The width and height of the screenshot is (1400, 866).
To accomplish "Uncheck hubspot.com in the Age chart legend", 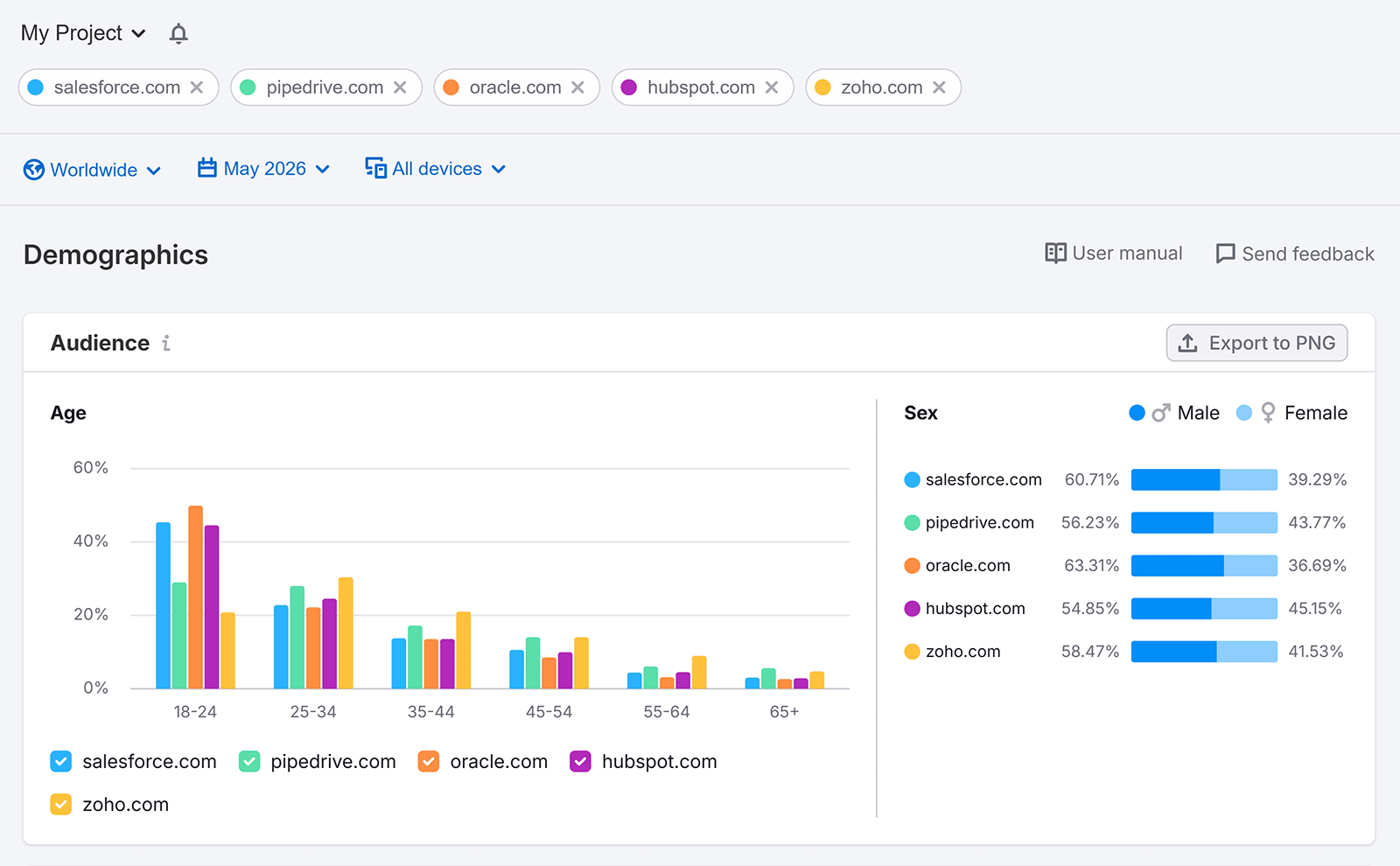I will (580, 762).
